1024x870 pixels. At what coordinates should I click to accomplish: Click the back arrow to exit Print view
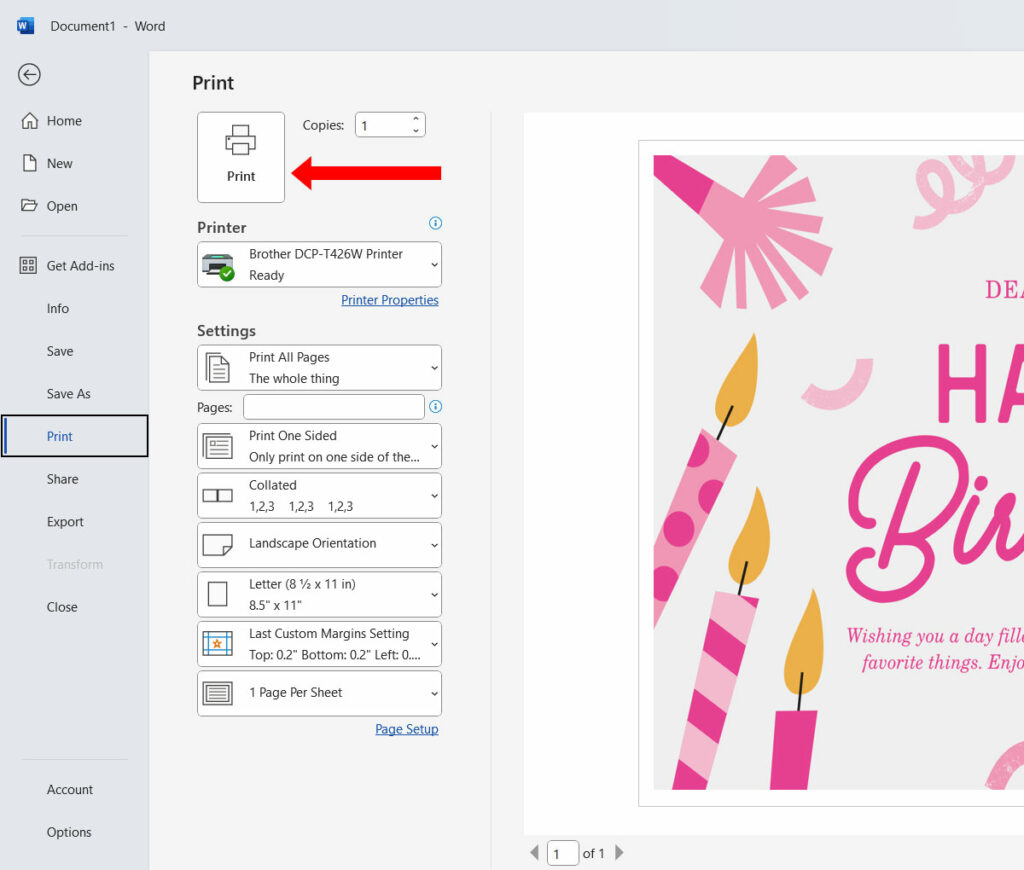click(29, 74)
